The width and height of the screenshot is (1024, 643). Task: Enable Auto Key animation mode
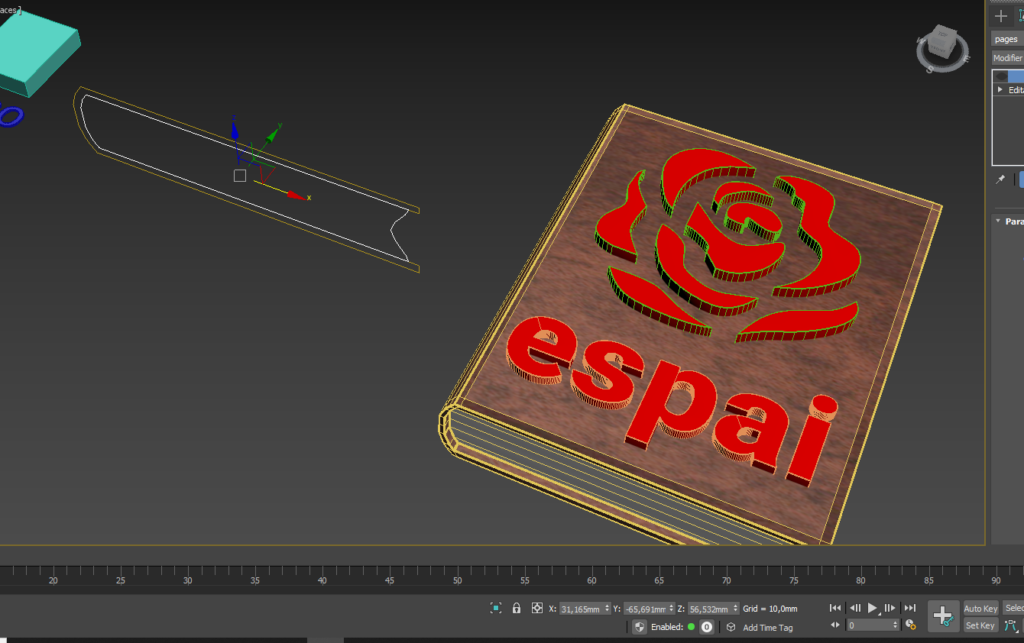980,608
